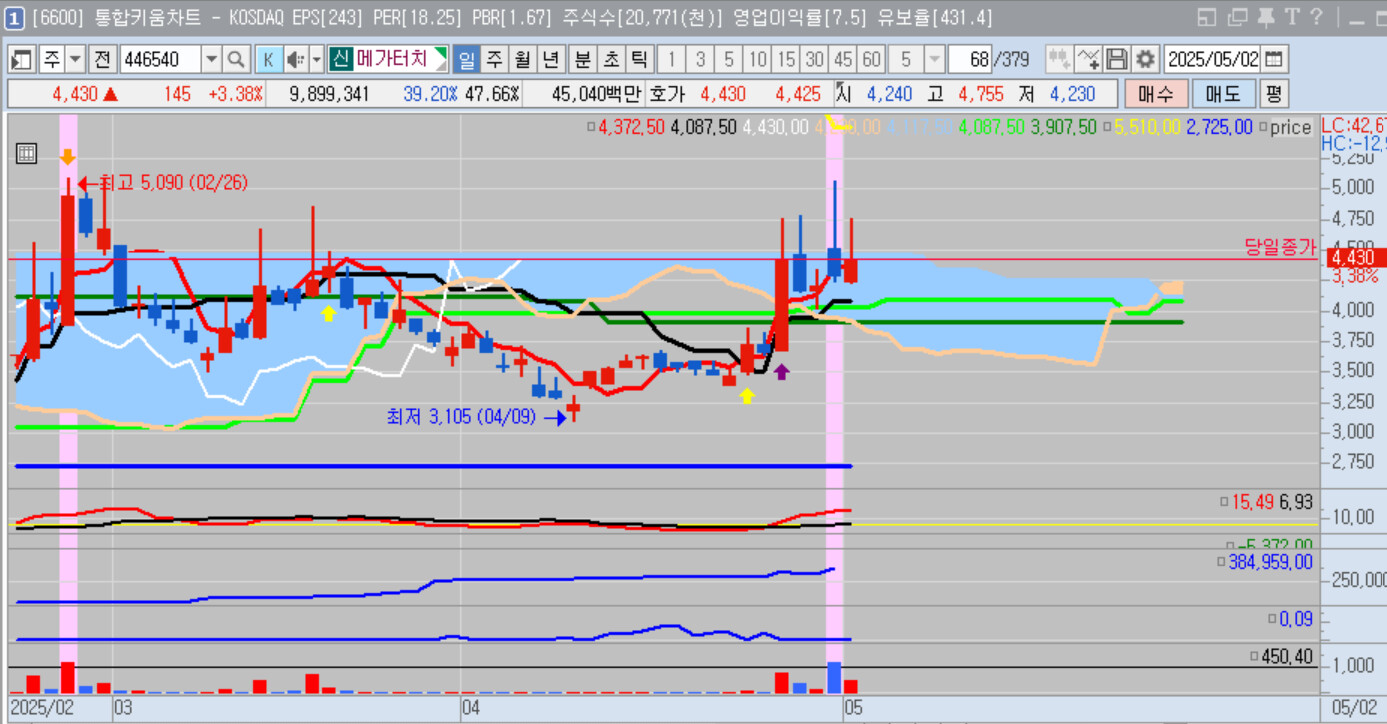Image resolution: width=1387 pixels, height=724 pixels.
Task: Click the save chart floppy disk icon
Action: pyautogui.click(x=1117, y=60)
